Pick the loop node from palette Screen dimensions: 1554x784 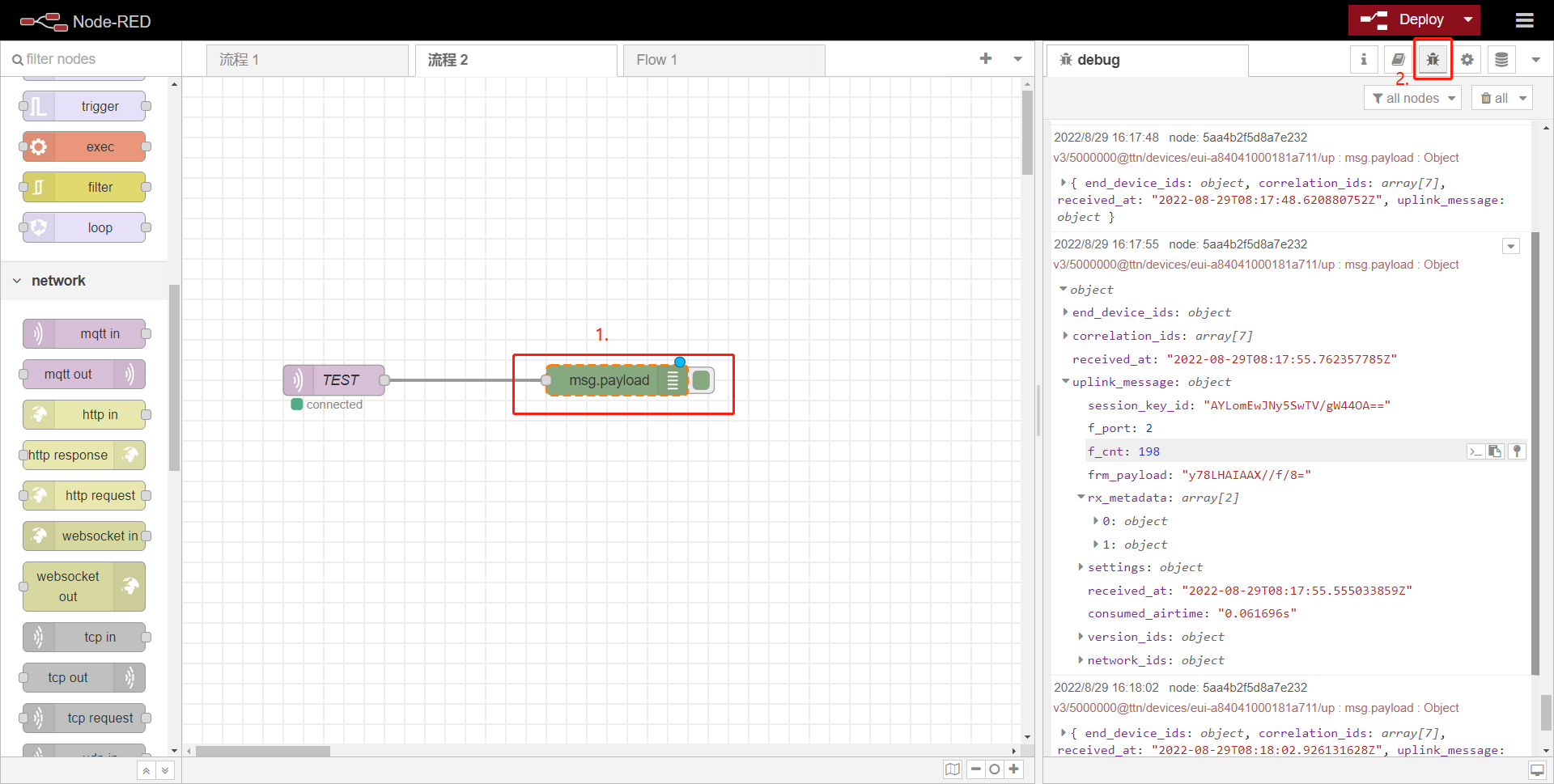84,227
